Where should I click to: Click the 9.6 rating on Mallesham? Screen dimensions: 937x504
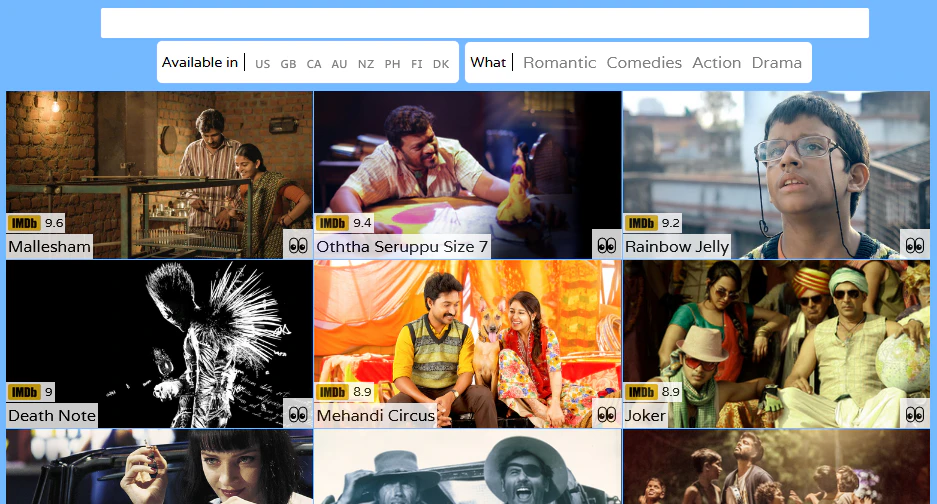[x=54, y=224]
